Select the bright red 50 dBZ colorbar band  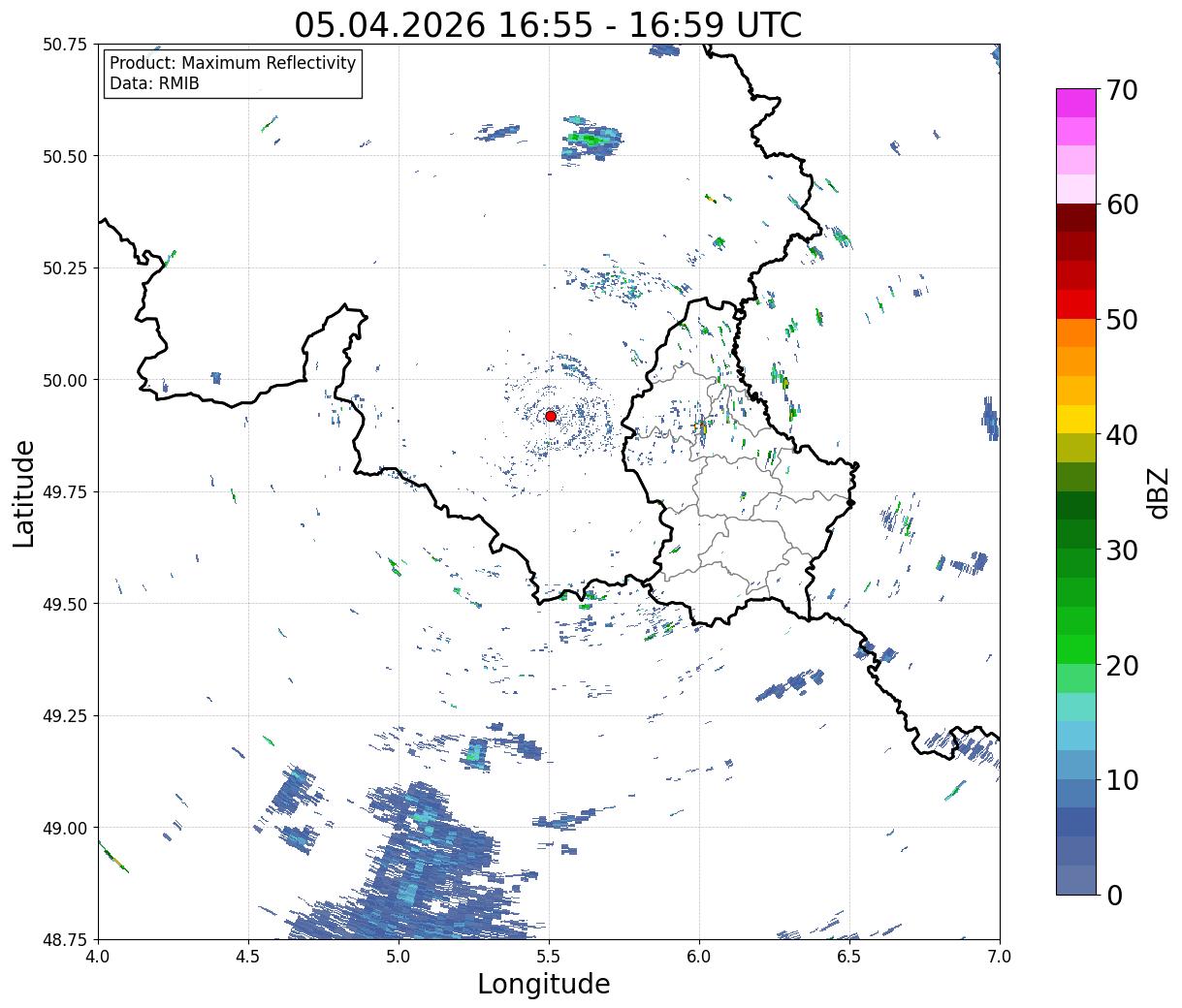point(1076,304)
